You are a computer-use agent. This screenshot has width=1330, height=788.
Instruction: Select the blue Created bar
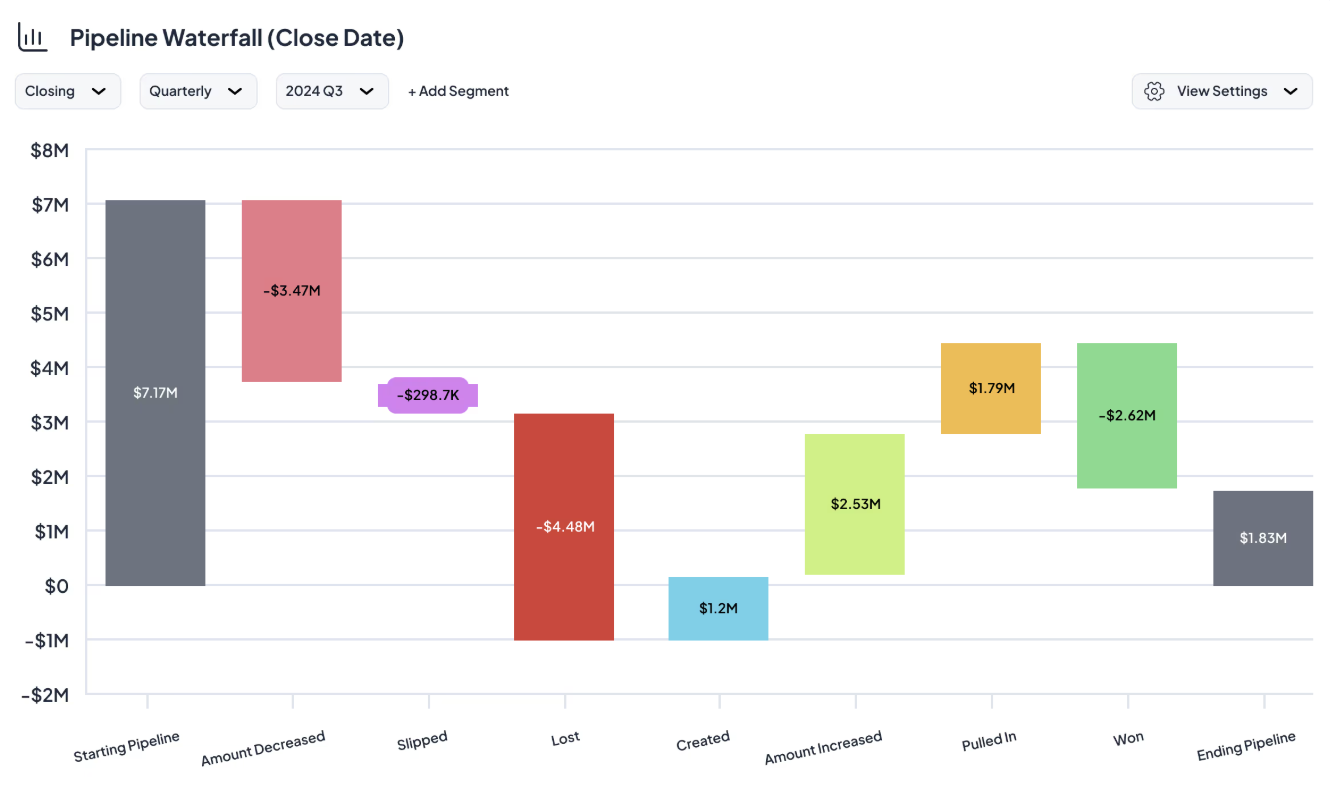tap(718, 607)
